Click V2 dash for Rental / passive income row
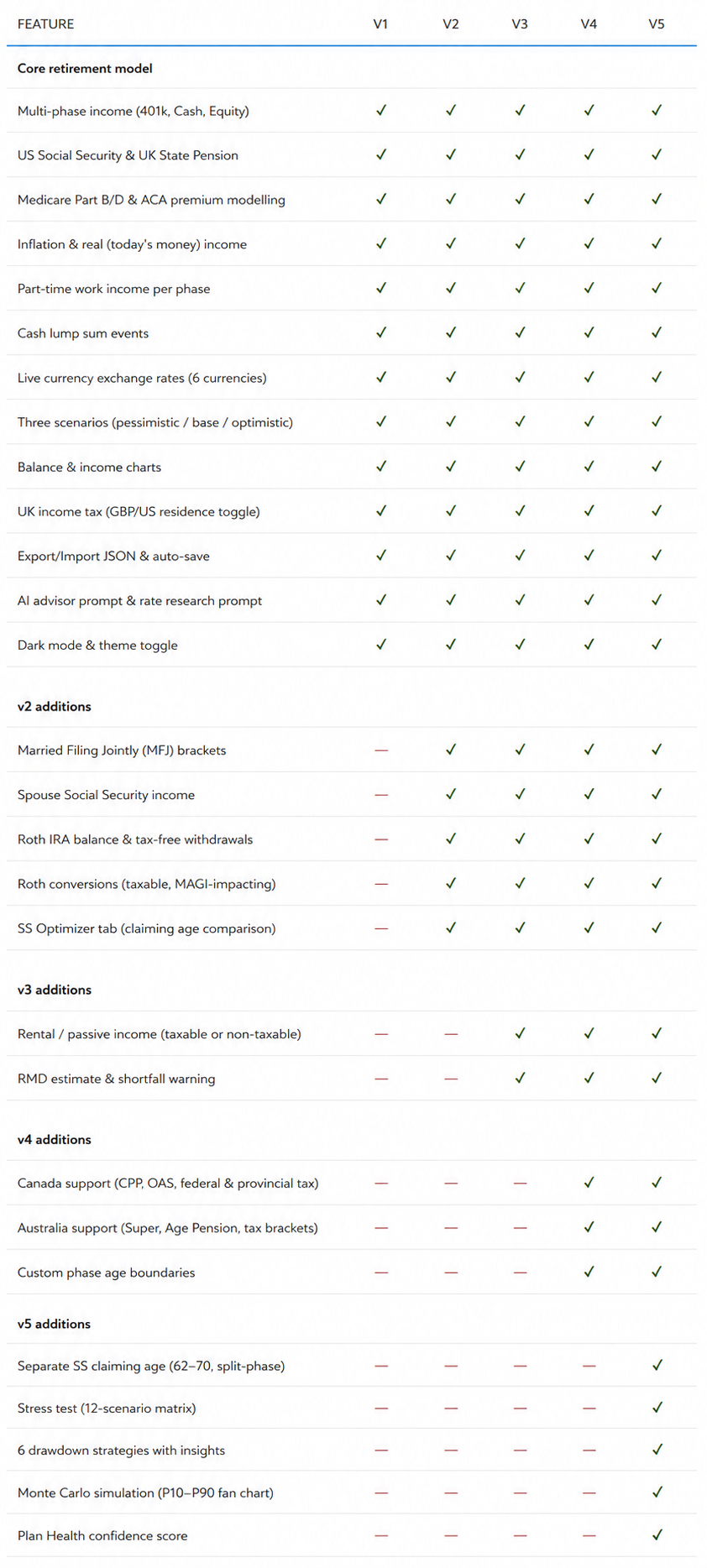This screenshot has height=1568, width=707. pyautogui.click(x=451, y=1034)
